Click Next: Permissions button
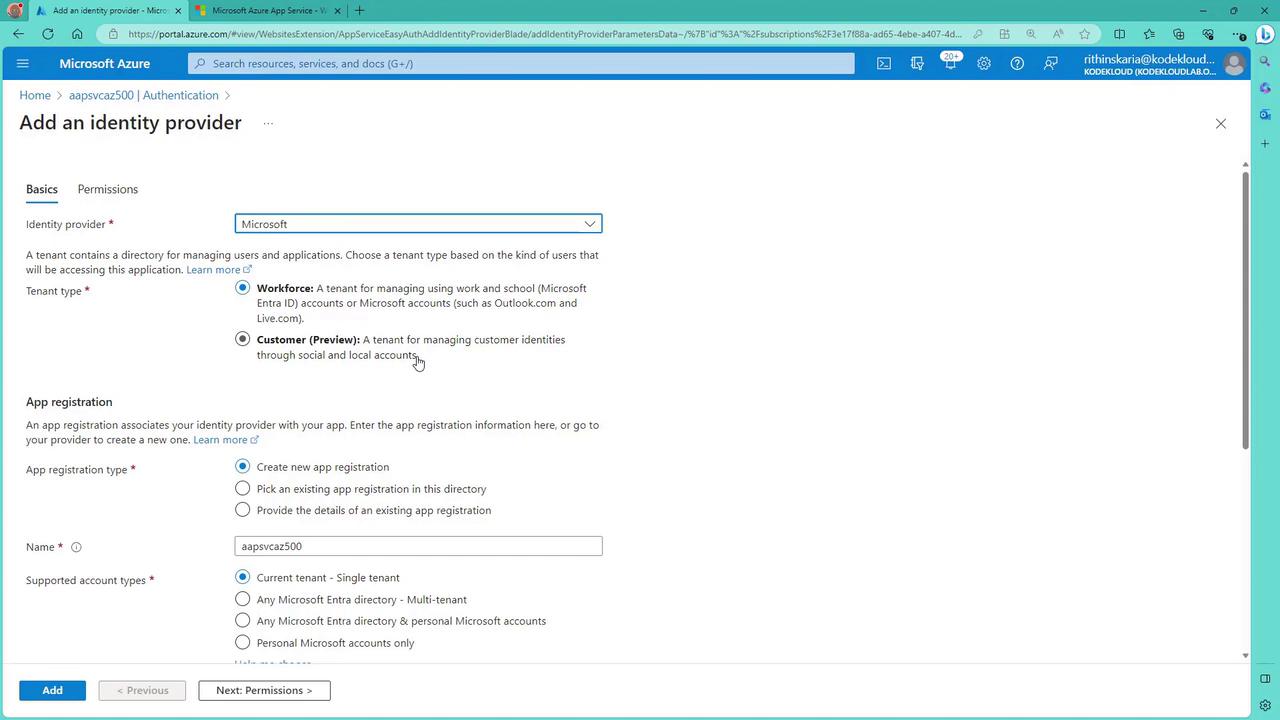 (264, 690)
